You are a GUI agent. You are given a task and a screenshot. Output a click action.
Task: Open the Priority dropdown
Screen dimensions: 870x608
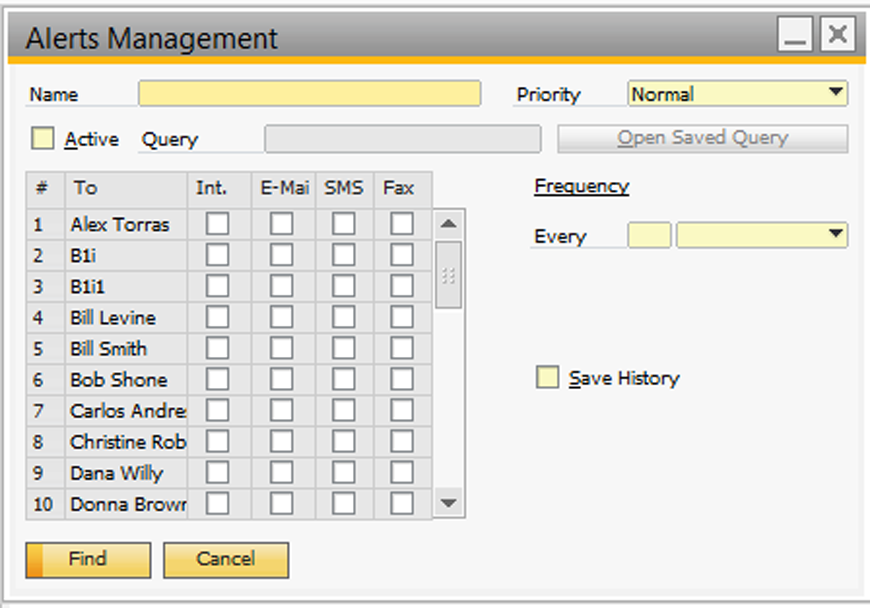(838, 93)
